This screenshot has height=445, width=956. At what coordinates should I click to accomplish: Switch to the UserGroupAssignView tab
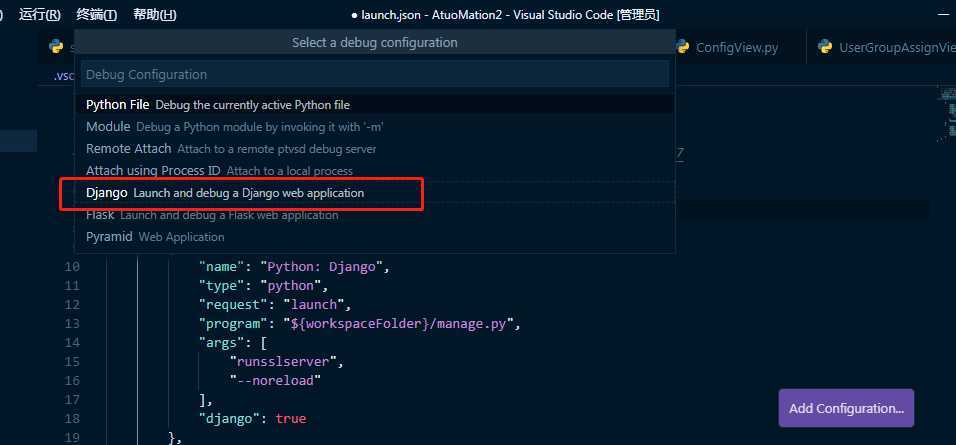click(x=896, y=47)
